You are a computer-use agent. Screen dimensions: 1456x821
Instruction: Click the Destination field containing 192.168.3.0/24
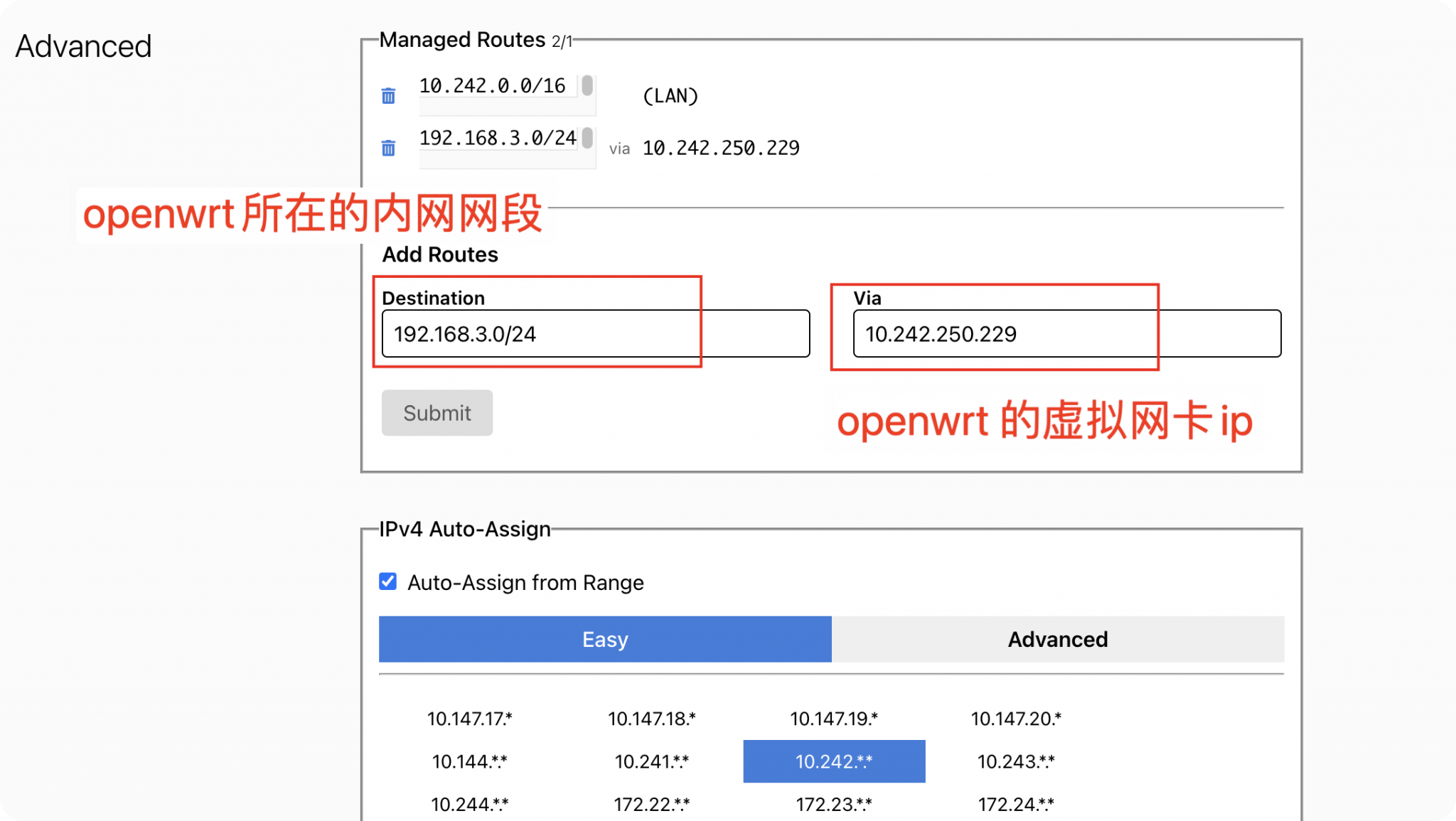pos(596,333)
